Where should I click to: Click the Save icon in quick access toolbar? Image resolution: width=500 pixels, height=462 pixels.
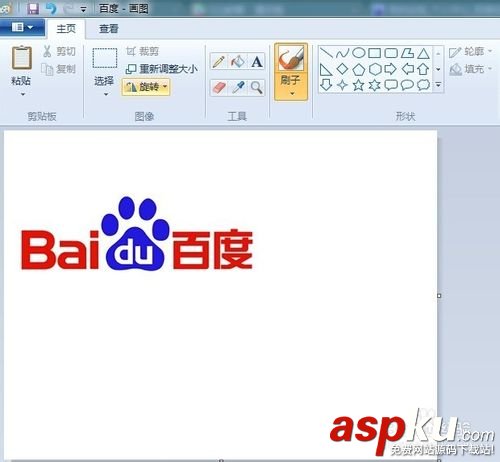click(x=33, y=9)
